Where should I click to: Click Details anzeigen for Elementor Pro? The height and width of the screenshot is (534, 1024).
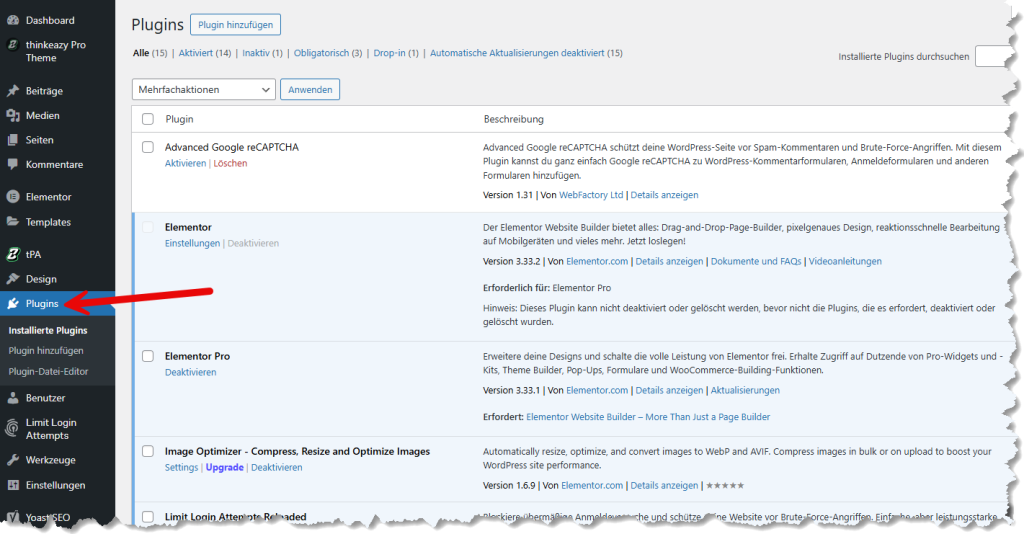tap(669, 390)
